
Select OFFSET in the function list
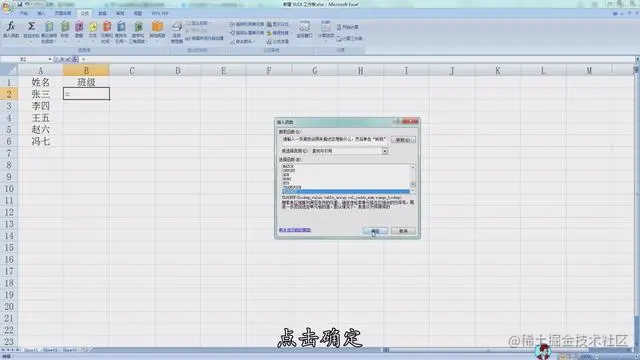click(289, 171)
